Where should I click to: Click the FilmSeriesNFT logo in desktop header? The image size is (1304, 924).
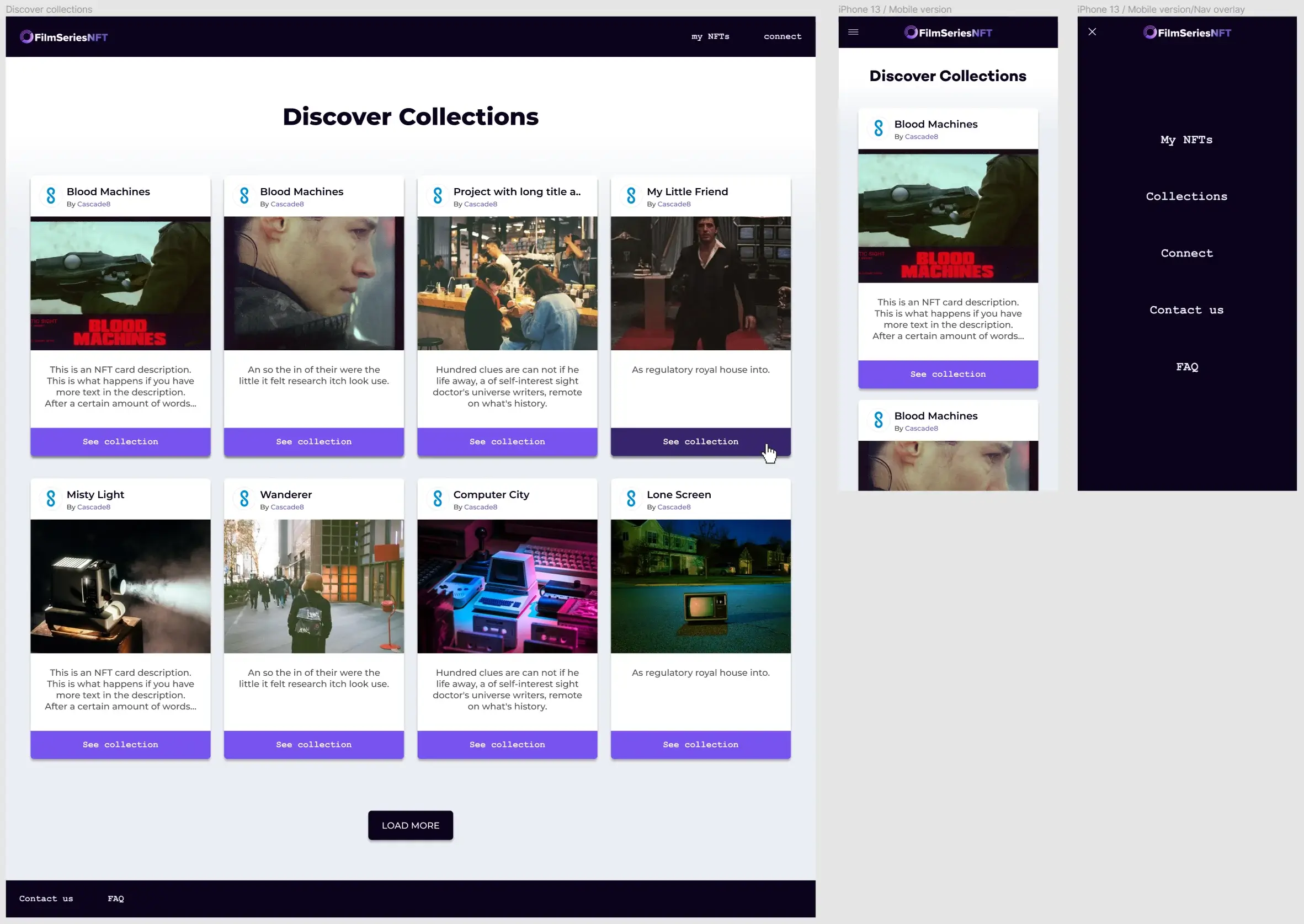click(x=64, y=37)
